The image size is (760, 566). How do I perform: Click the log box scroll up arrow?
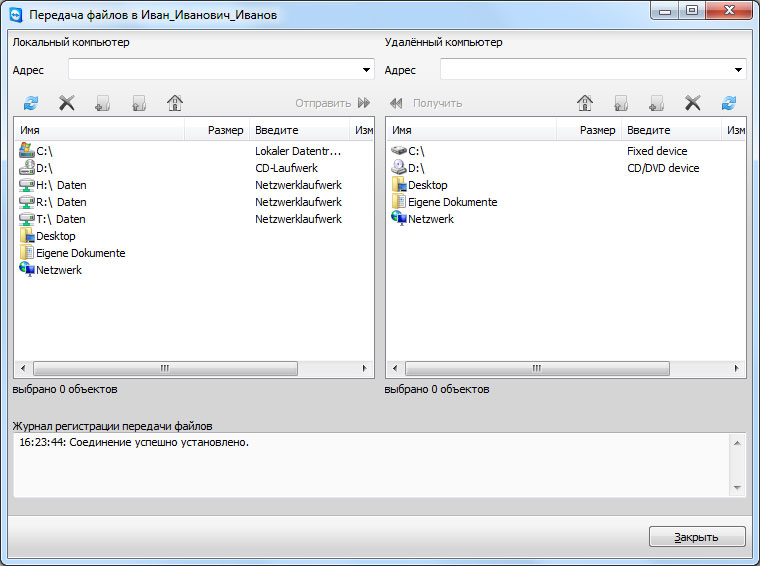point(737,443)
